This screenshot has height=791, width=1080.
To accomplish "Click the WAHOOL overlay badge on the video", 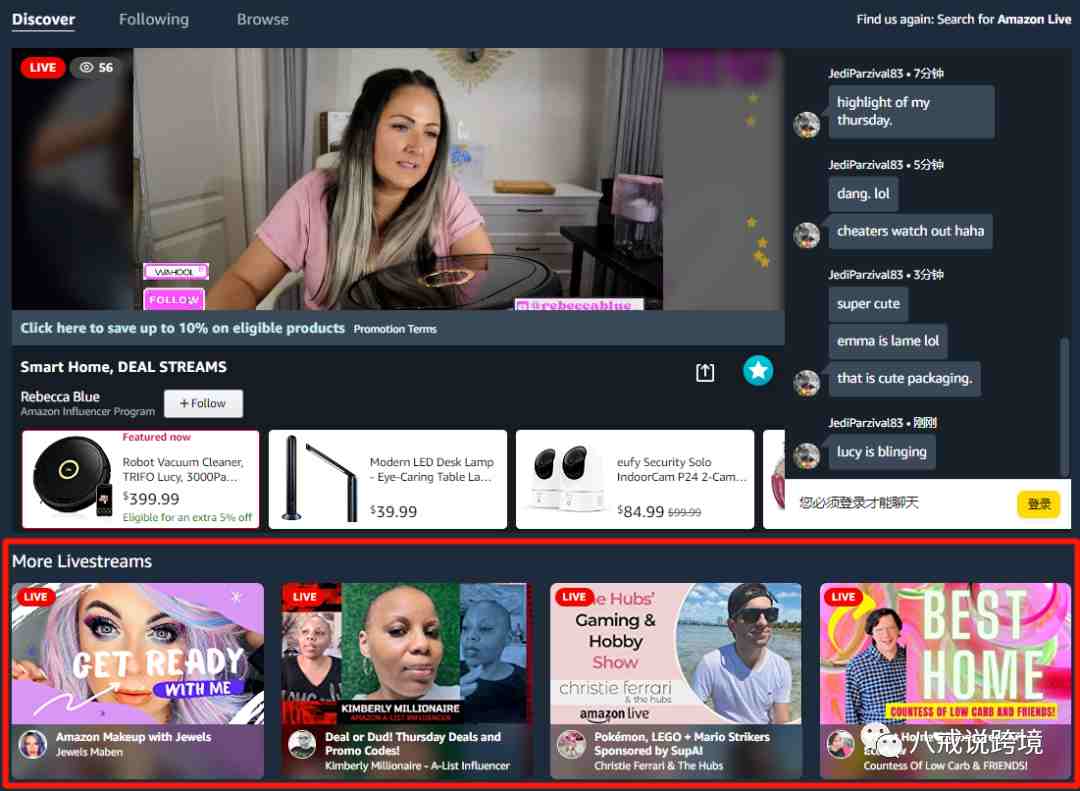I will pos(176,271).
